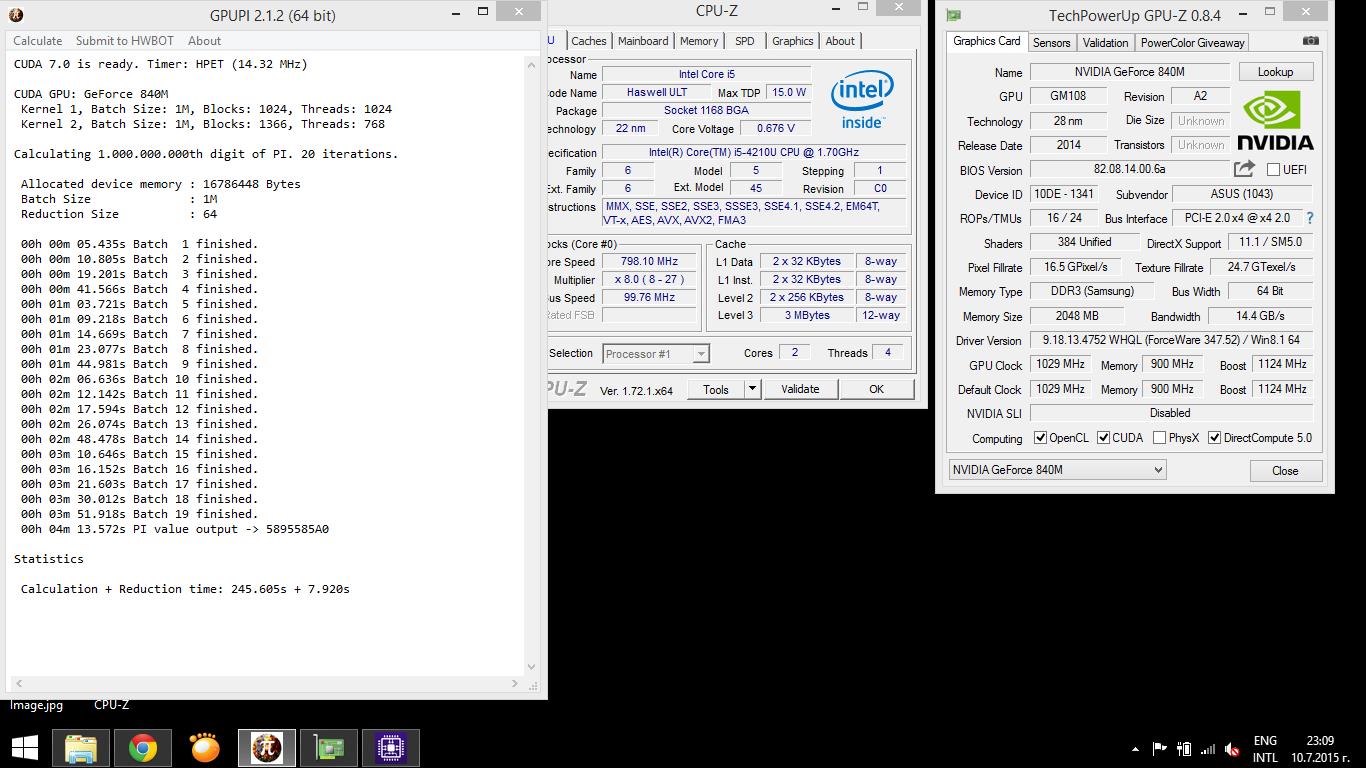The height and width of the screenshot is (768, 1366).
Task: Toggle the PhysX checkbox
Action: coord(1159,438)
